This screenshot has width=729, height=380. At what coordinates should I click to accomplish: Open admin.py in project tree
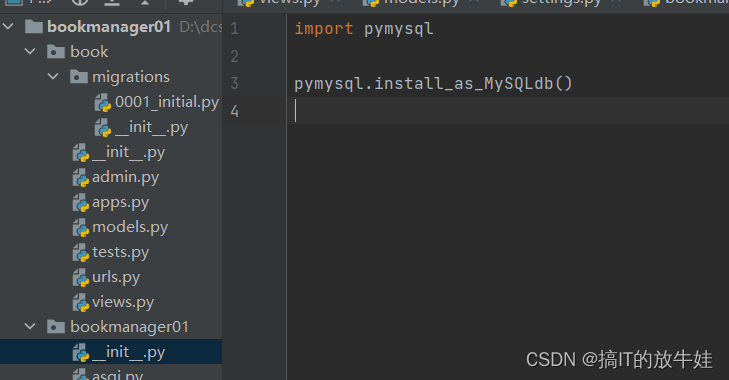[x=125, y=178]
